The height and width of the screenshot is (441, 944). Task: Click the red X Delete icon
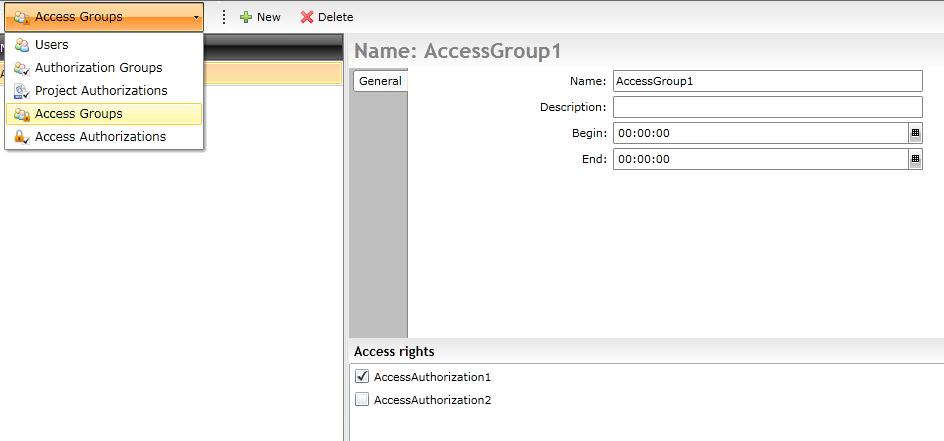(x=307, y=17)
